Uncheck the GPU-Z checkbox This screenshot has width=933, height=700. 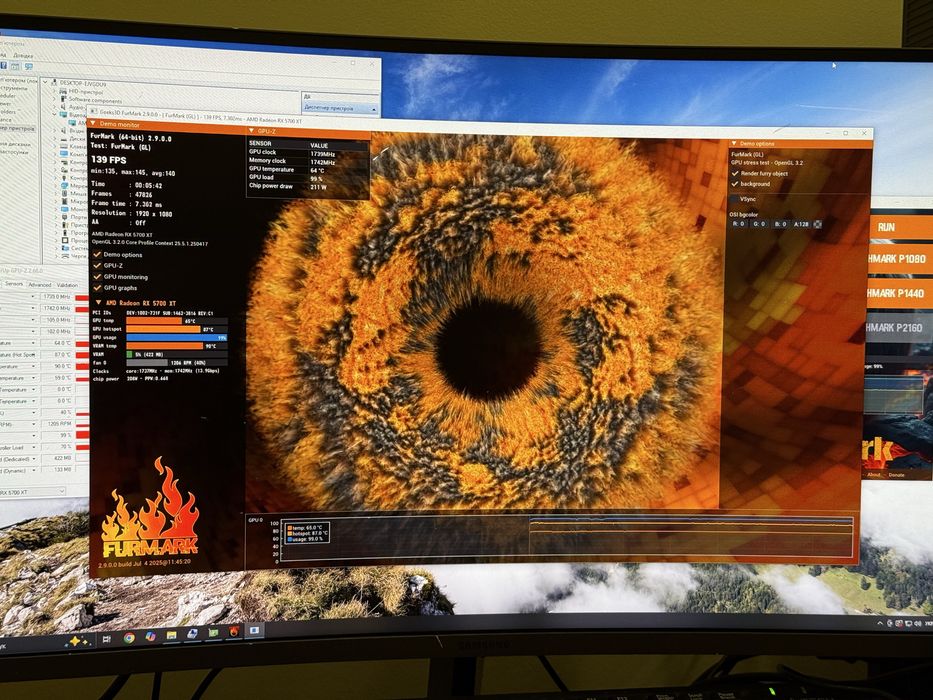click(97, 265)
